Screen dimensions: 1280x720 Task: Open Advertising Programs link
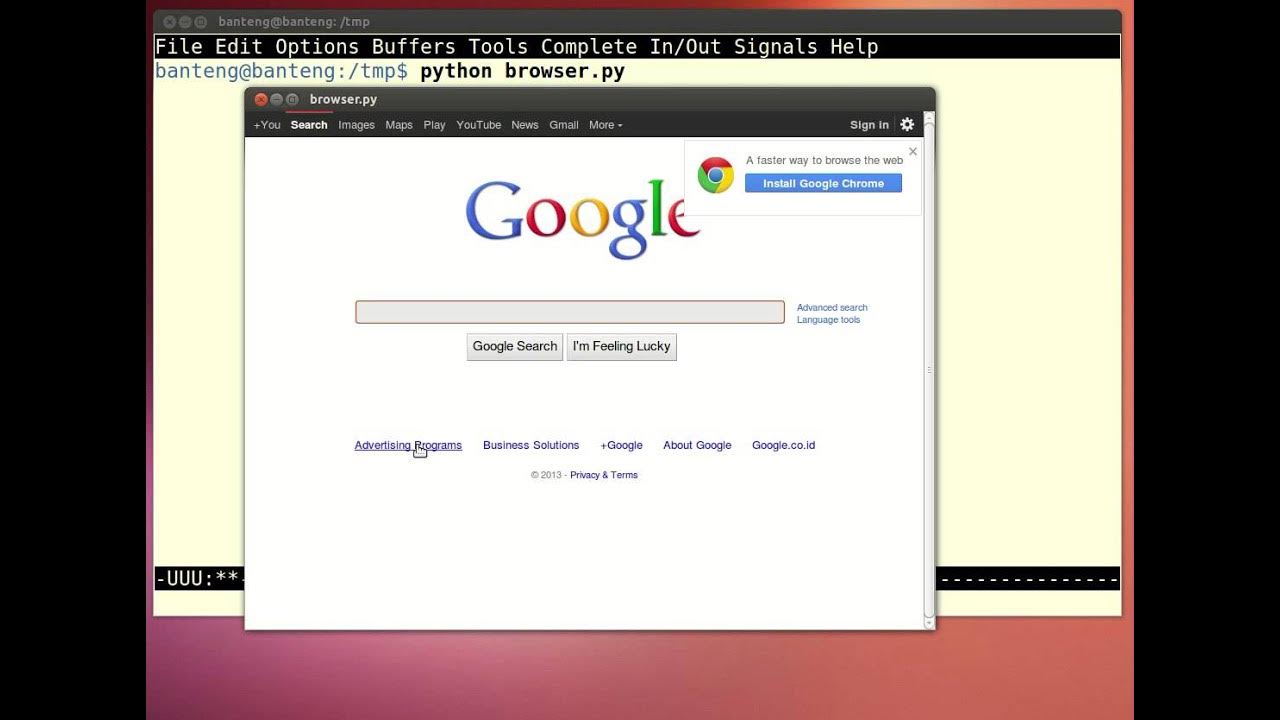tap(408, 445)
